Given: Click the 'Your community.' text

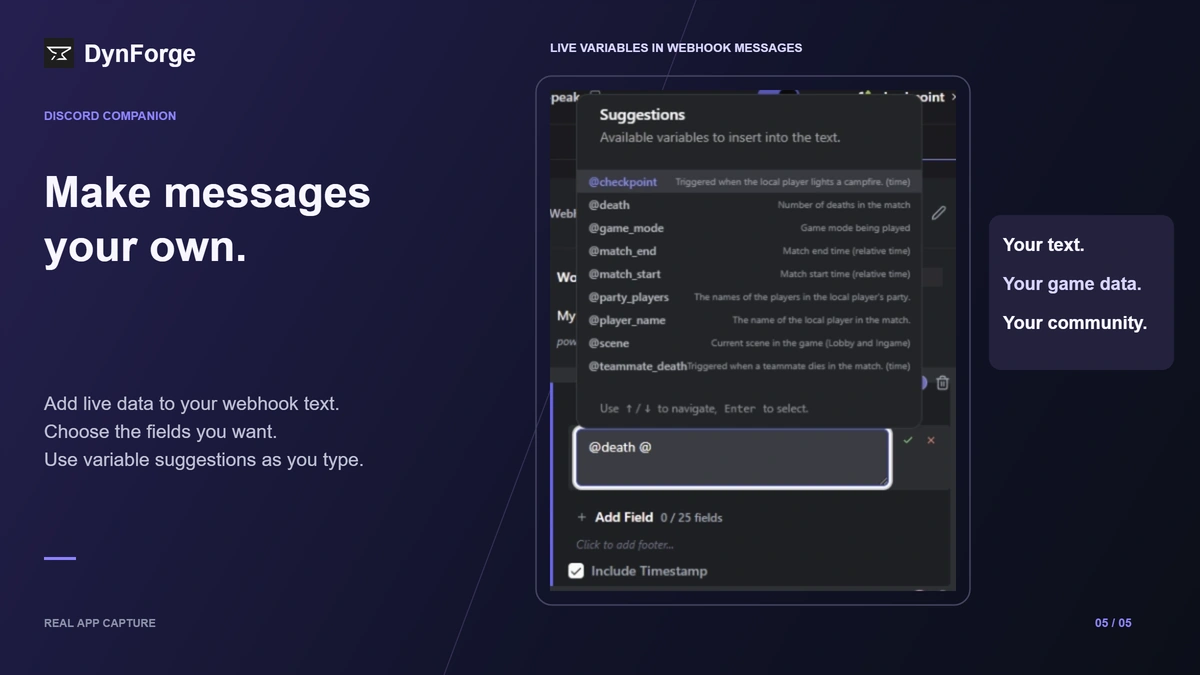Looking at the screenshot, I should coord(1075,323).
